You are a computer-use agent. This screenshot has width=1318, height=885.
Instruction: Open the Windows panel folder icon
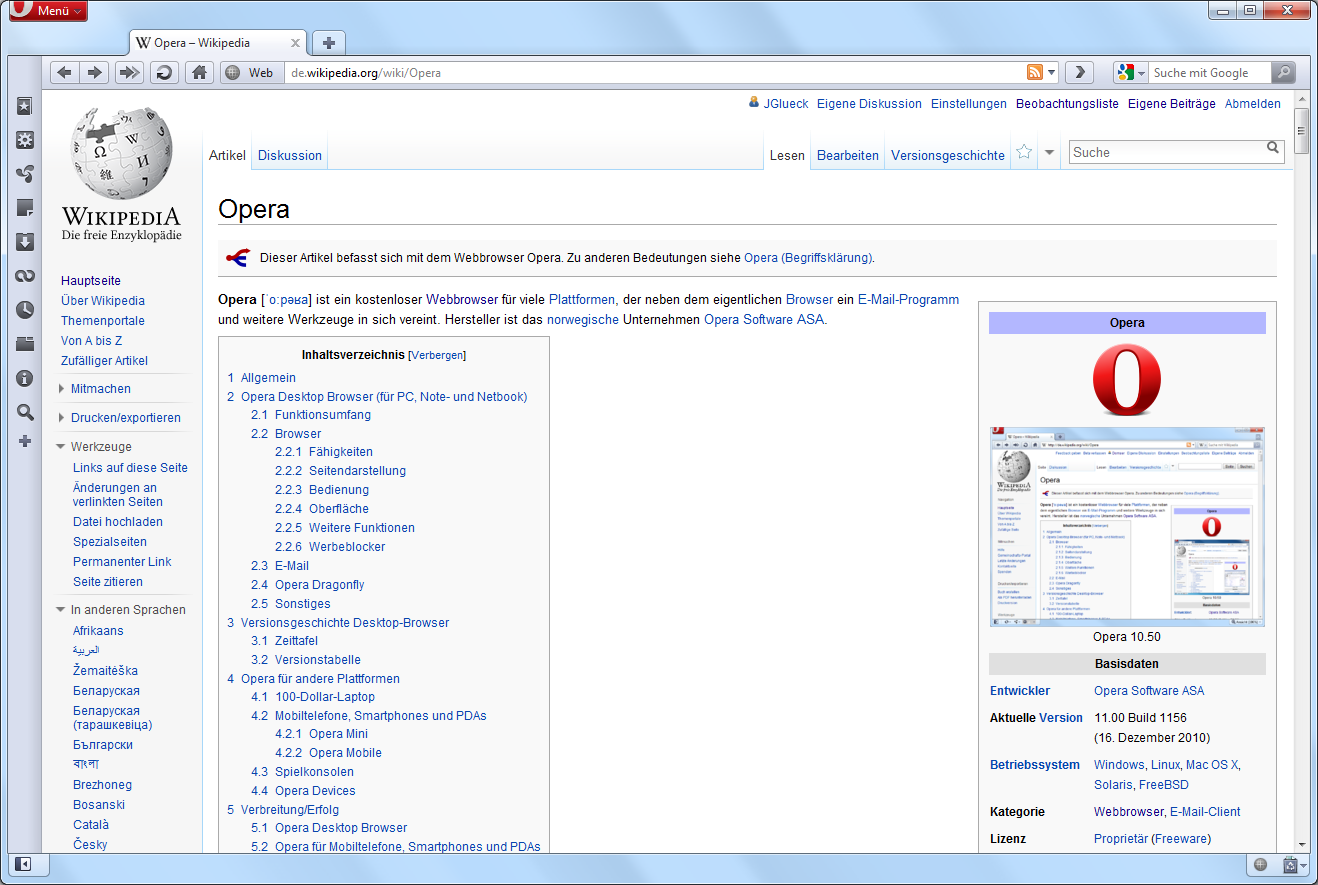25,344
